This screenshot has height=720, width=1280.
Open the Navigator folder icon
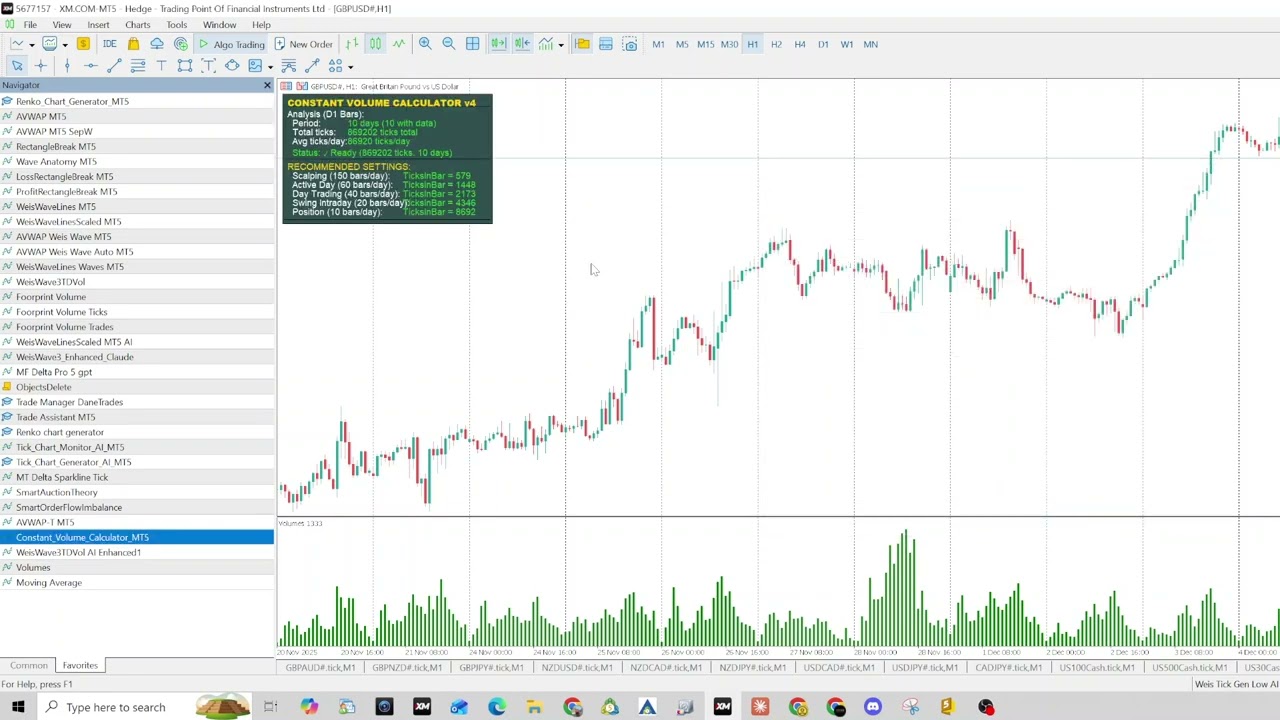(582, 44)
